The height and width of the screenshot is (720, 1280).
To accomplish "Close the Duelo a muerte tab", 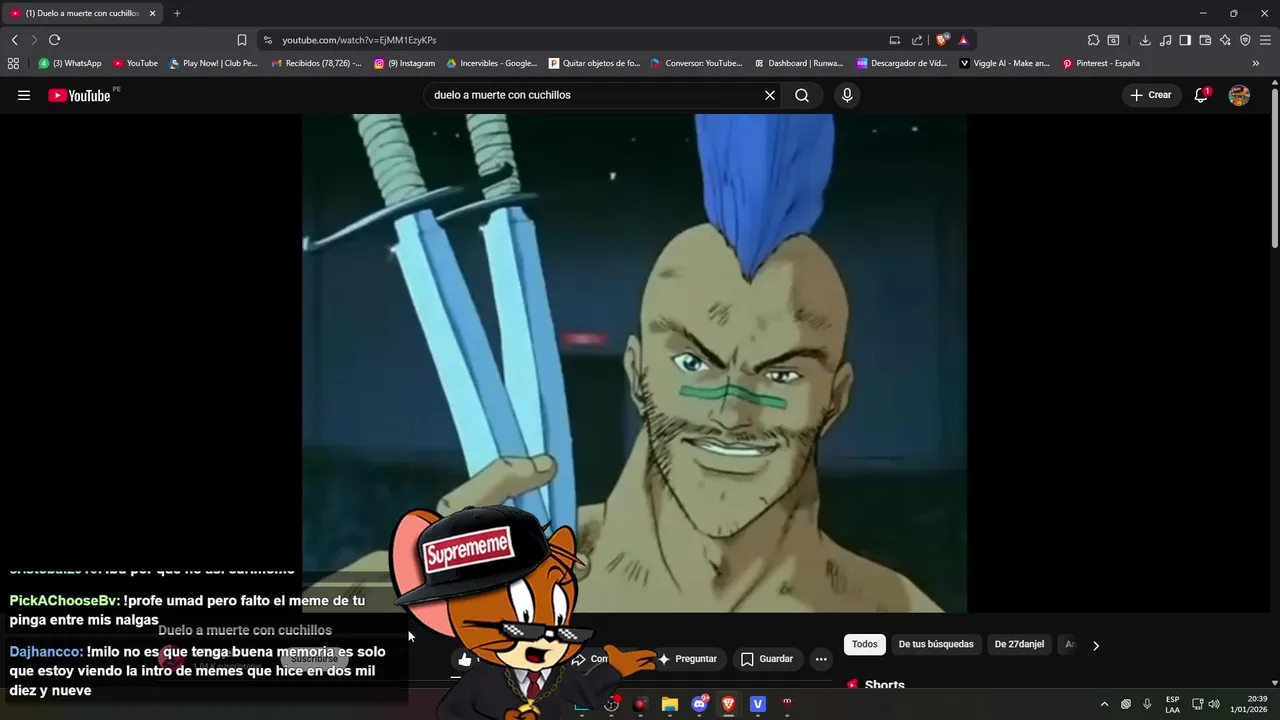I will tap(152, 14).
